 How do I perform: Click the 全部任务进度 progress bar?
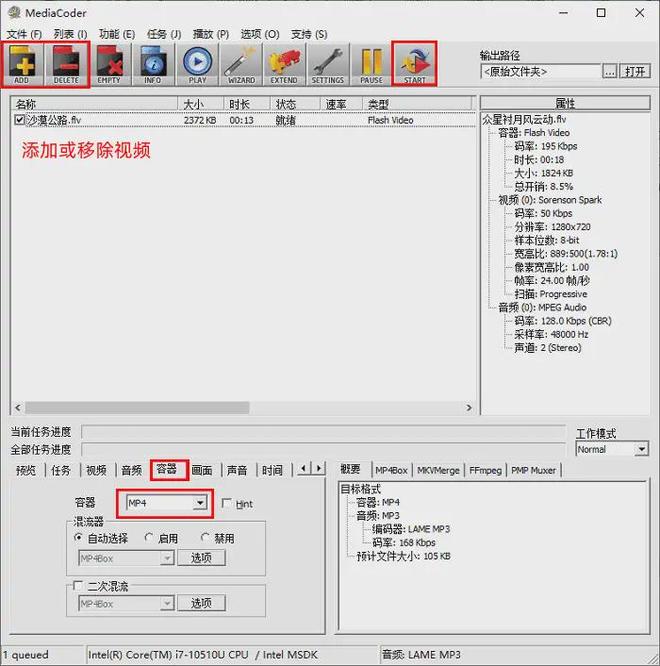point(324,449)
